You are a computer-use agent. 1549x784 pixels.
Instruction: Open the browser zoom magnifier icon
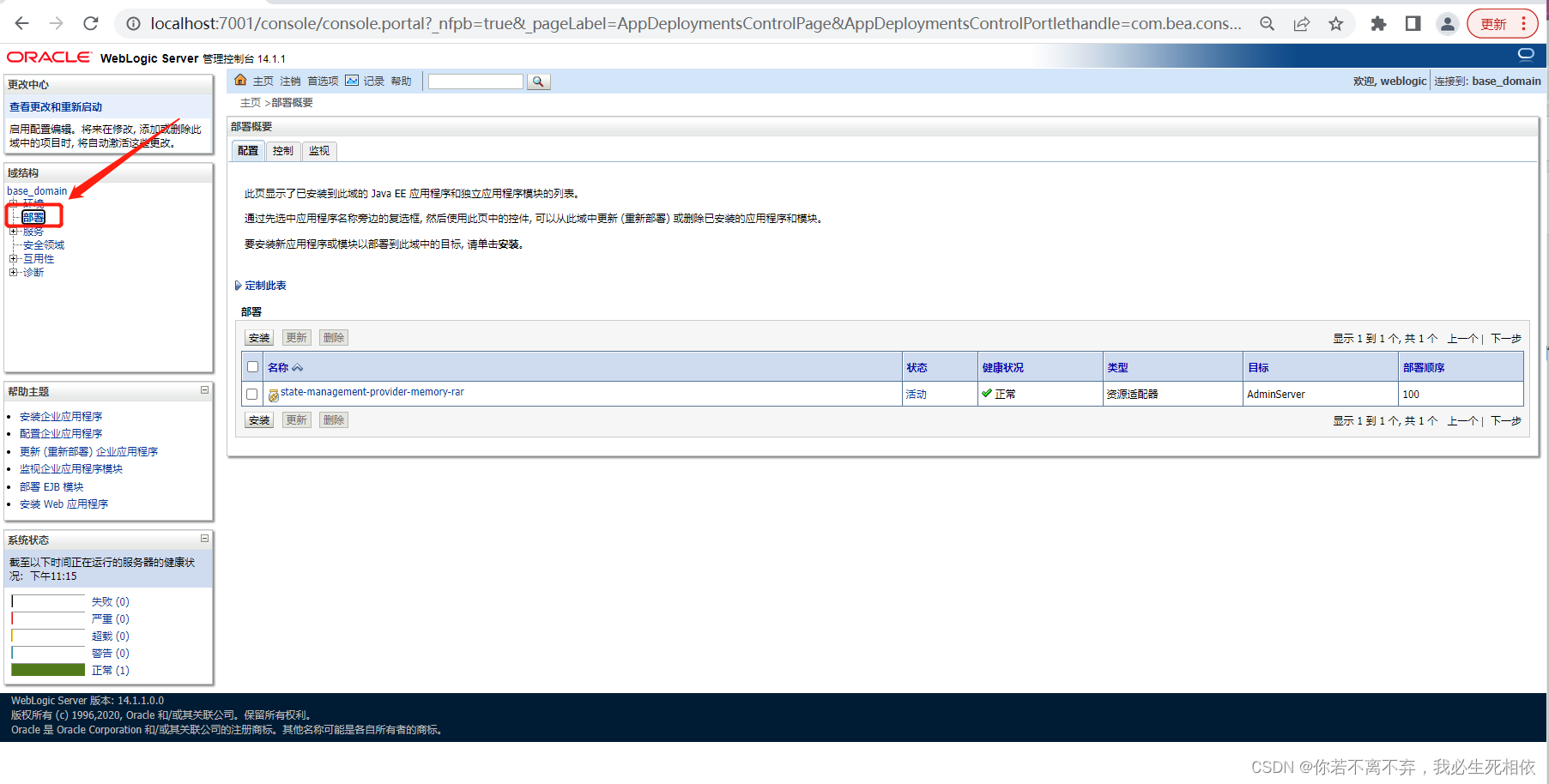click(x=1267, y=24)
